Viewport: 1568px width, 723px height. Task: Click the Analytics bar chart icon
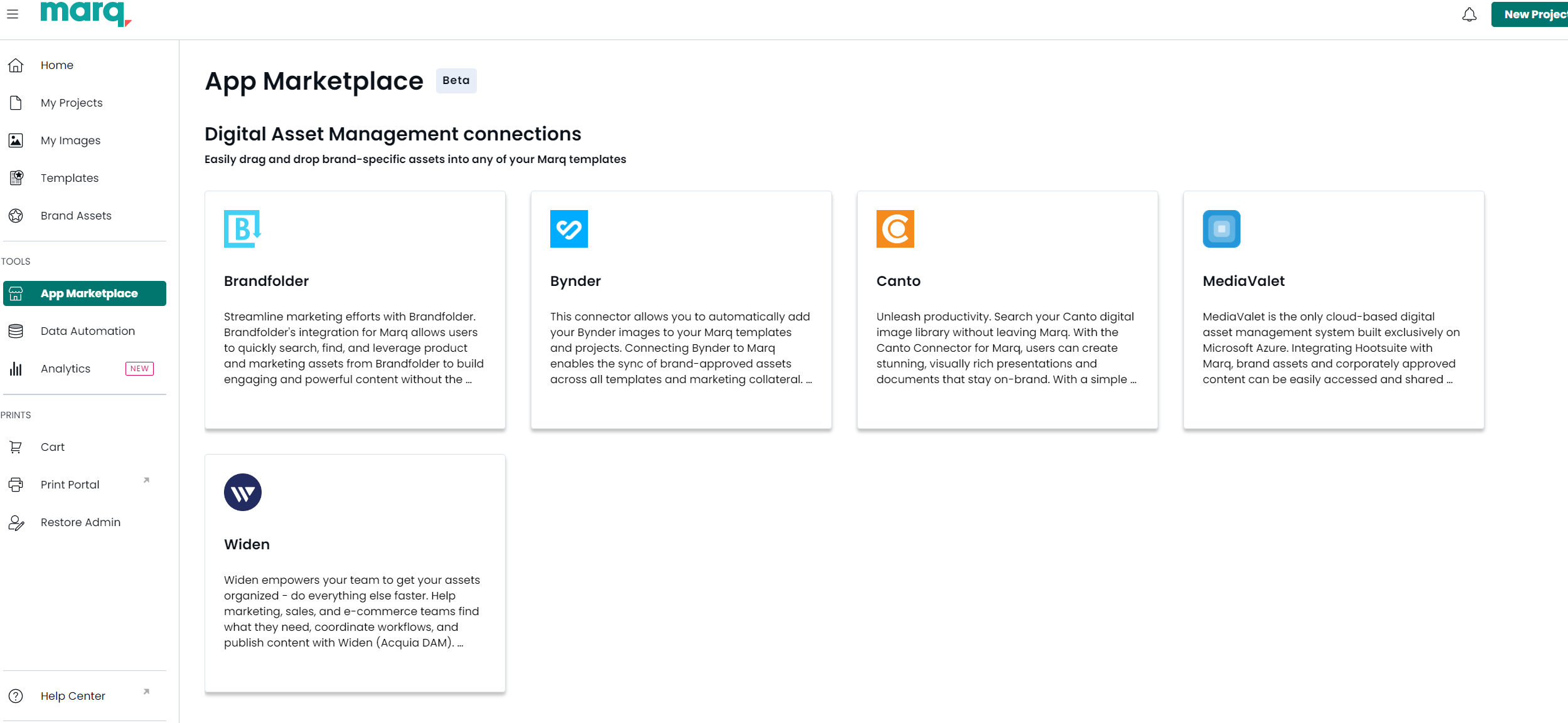click(16, 369)
